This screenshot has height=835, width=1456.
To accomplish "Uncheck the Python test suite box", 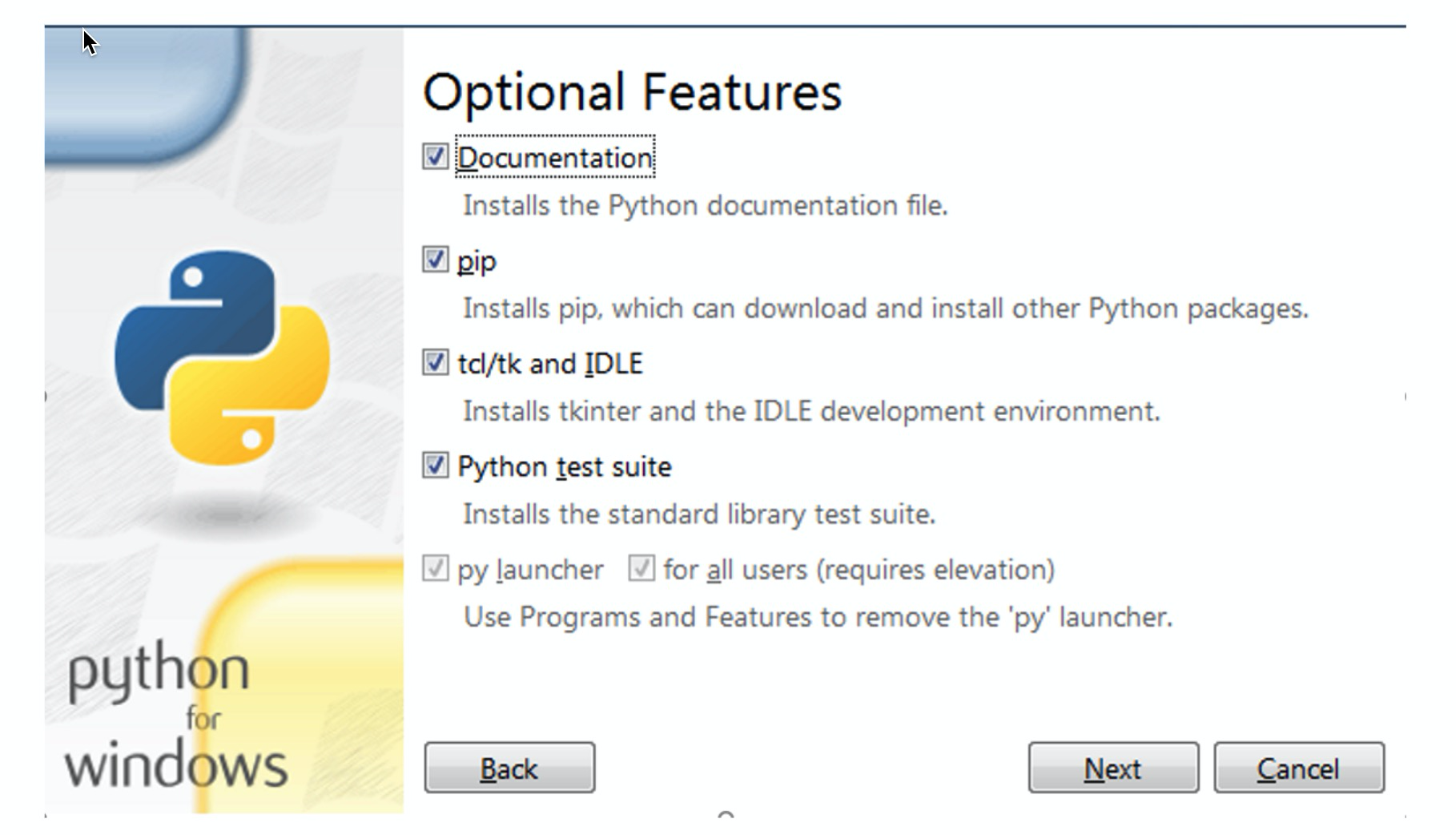I will (435, 466).
